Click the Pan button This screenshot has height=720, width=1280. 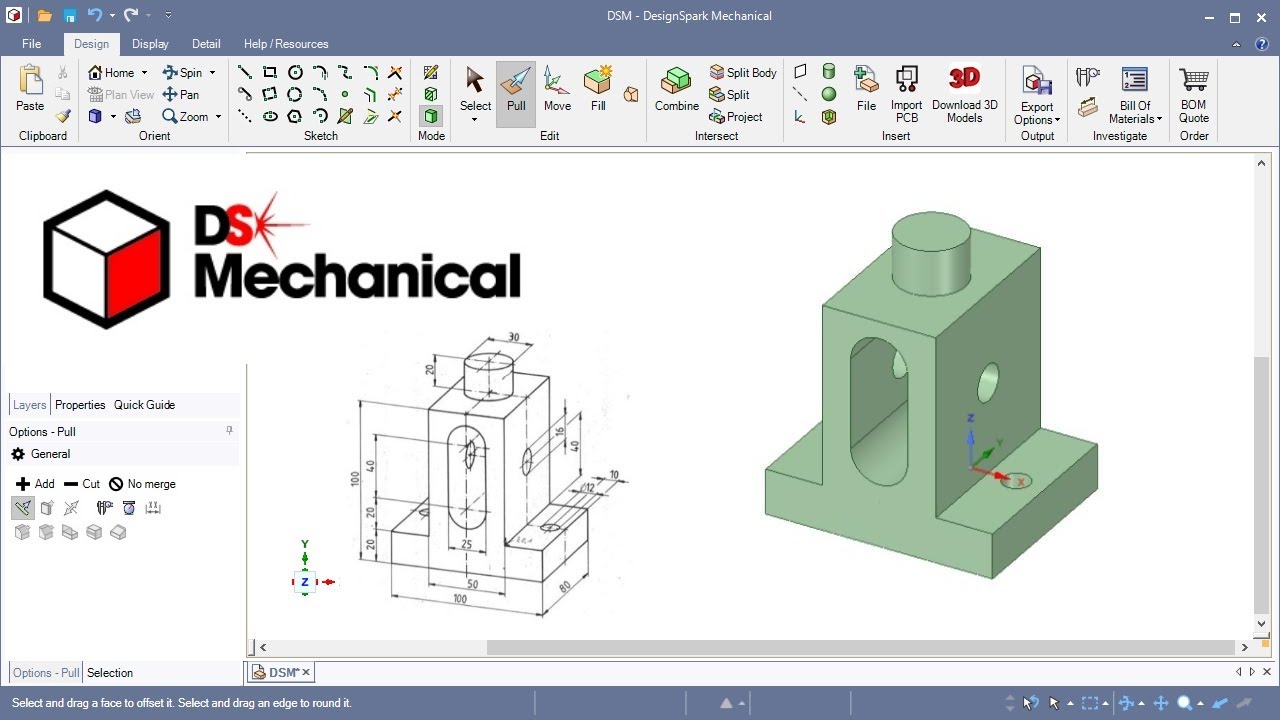[x=181, y=94]
